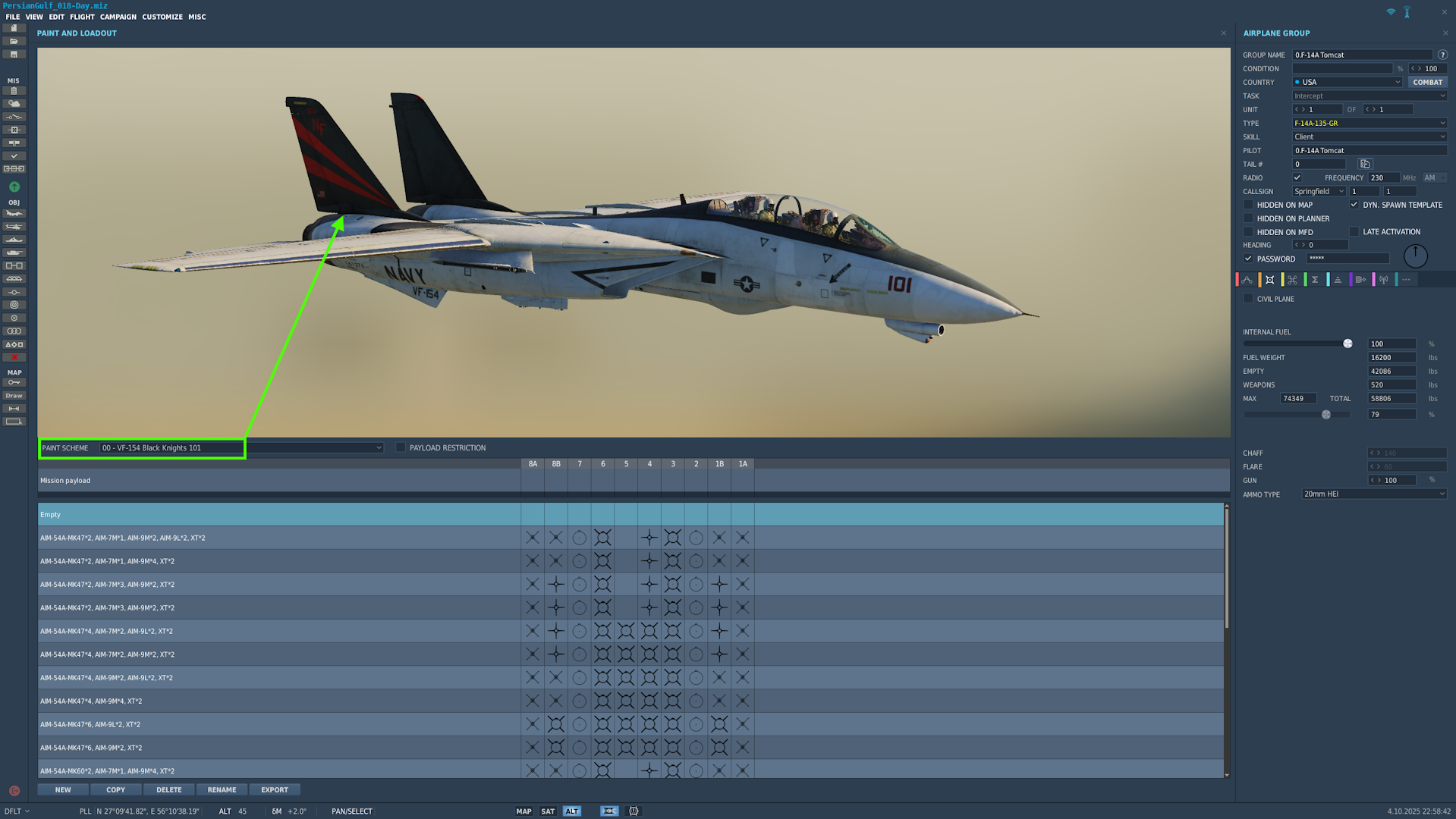Toggle Dyn. Spawn Template checkbox

[1354, 205]
